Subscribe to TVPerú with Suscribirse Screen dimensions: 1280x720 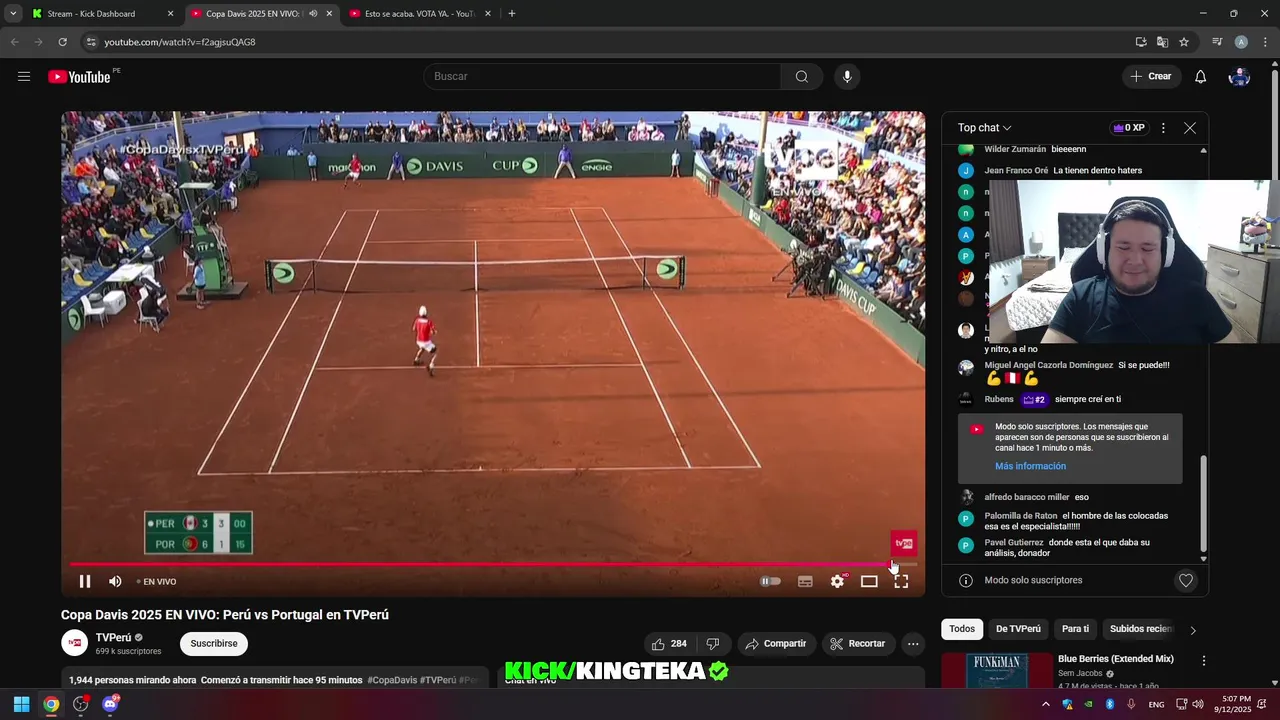(x=214, y=644)
